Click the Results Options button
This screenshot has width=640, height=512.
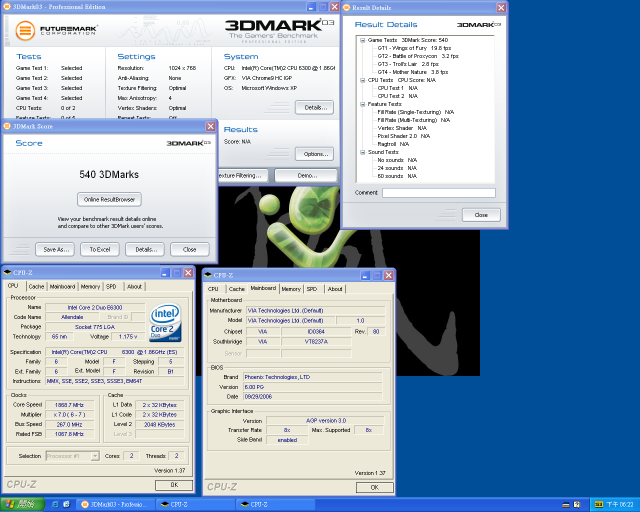pyautogui.click(x=314, y=154)
